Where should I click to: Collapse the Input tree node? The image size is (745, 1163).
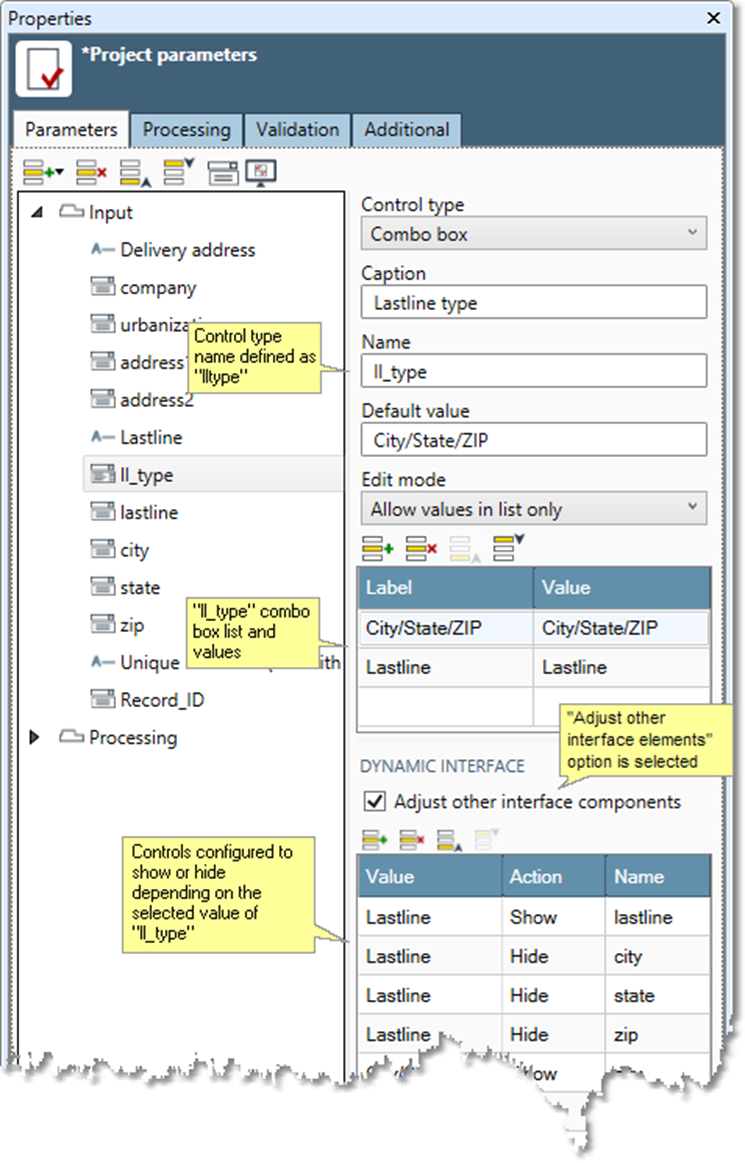pyautogui.click(x=36, y=213)
